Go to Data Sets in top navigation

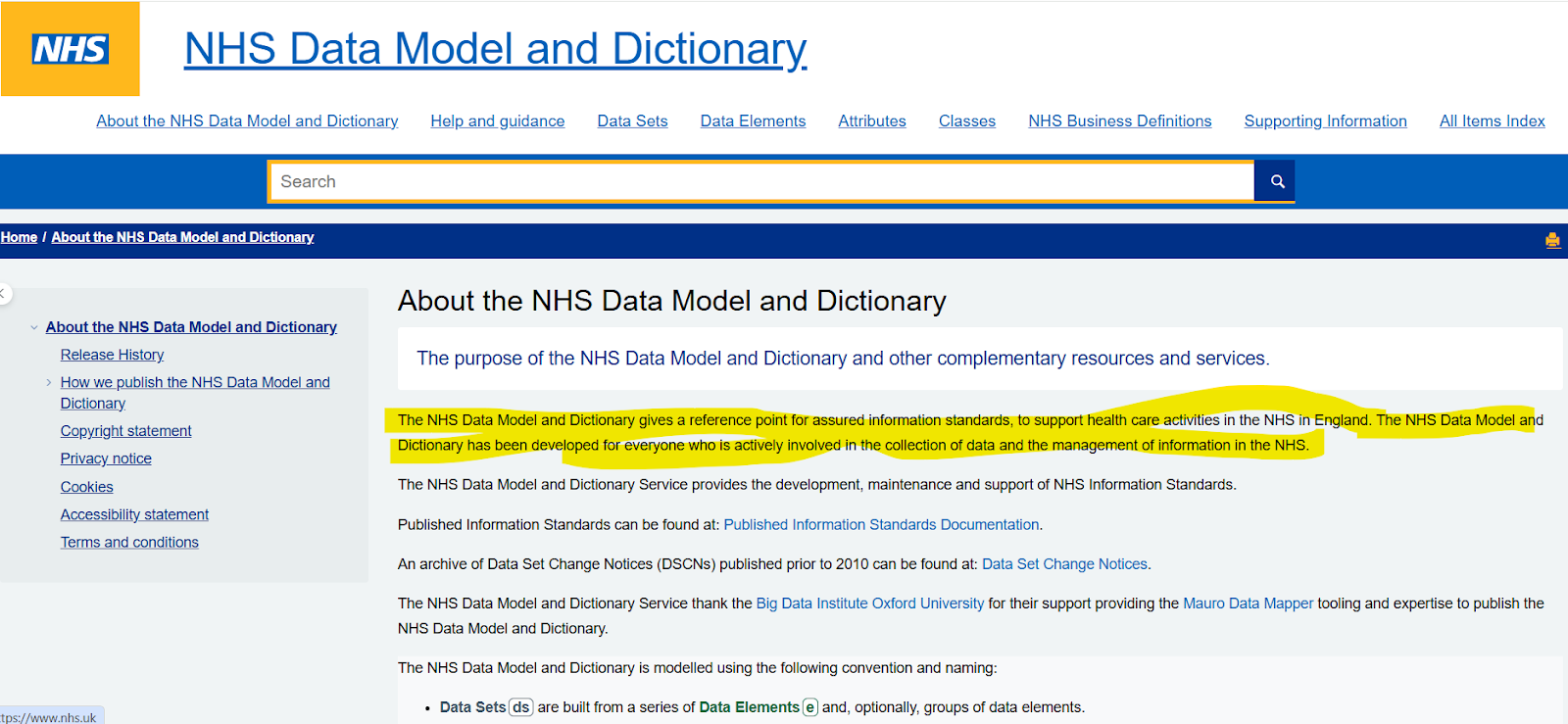[632, 121]
